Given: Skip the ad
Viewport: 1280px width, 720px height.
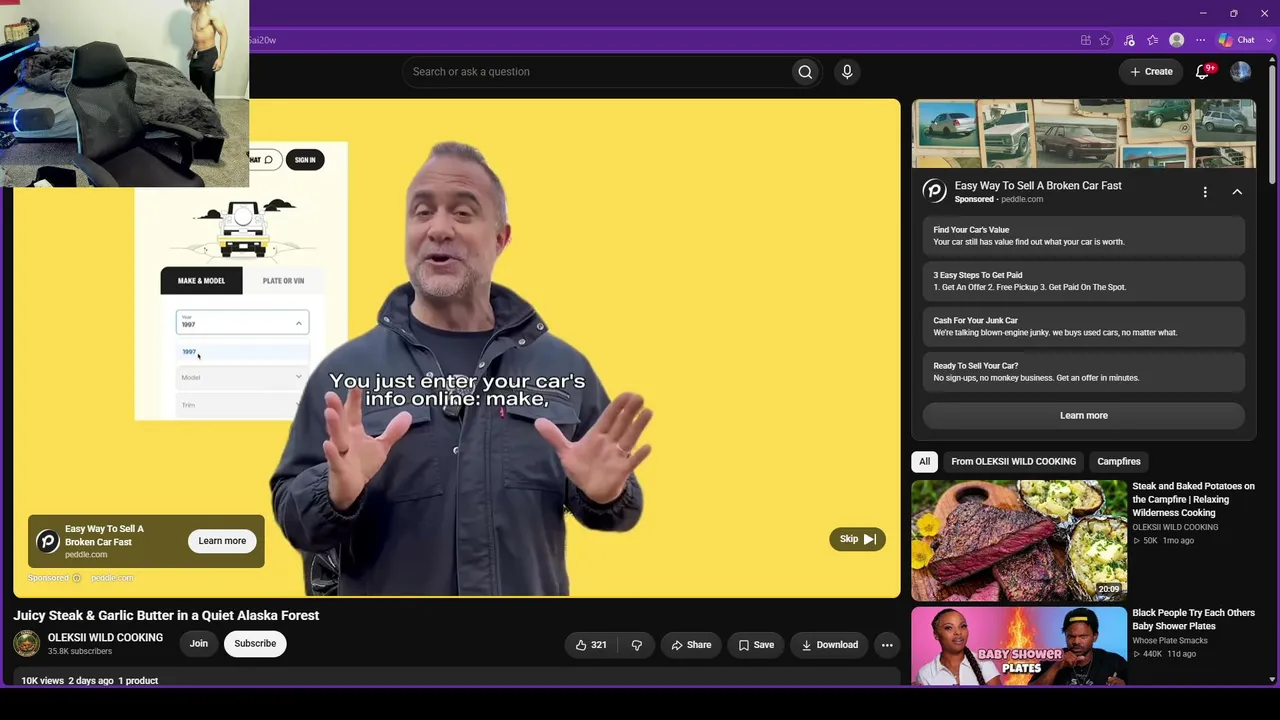Looking at the screenshot, I should [x=857, y=539].
